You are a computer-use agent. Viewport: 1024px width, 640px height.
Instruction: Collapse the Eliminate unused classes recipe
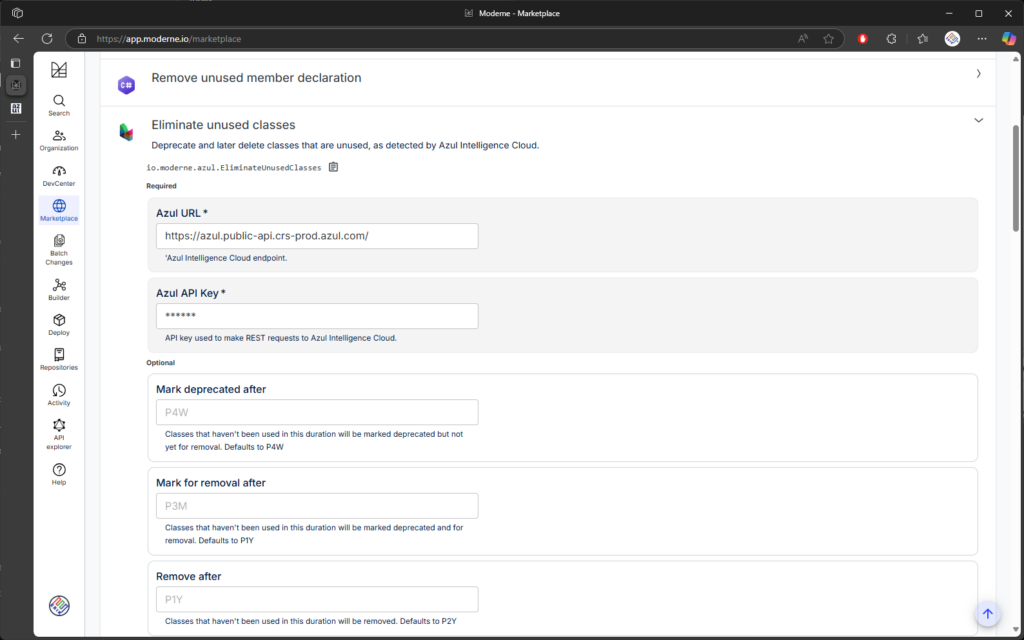(978, 119)
